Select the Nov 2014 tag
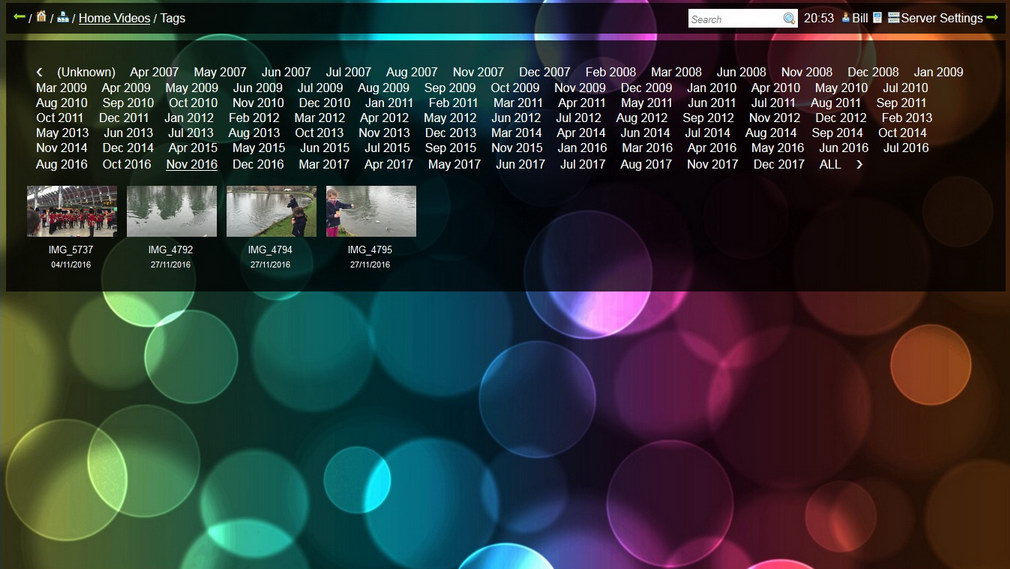The height and width of the screenshot is (569, 1010). 61,148
